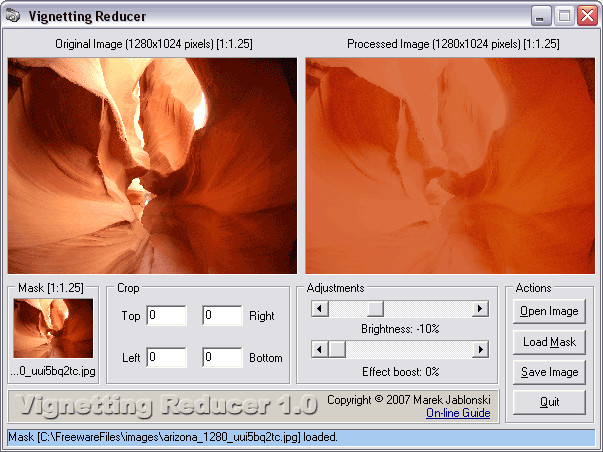Click the 'Effect boost: 0%' label
Screen dimensions: 603x452
(400, 372)
